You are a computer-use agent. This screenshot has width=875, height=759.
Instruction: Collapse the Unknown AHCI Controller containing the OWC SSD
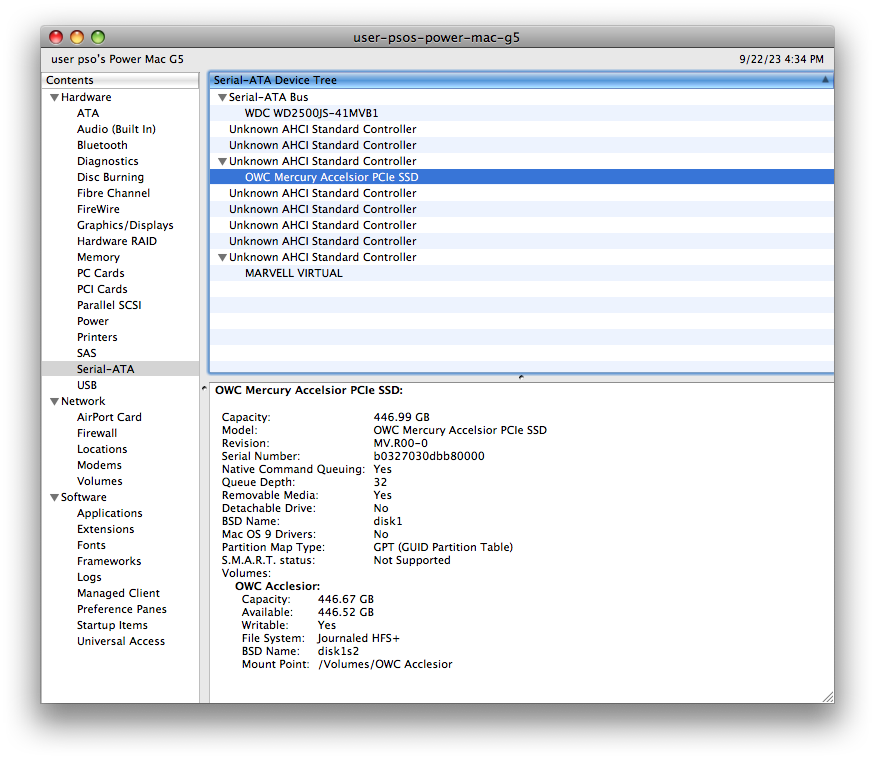(x=222, y=161)
